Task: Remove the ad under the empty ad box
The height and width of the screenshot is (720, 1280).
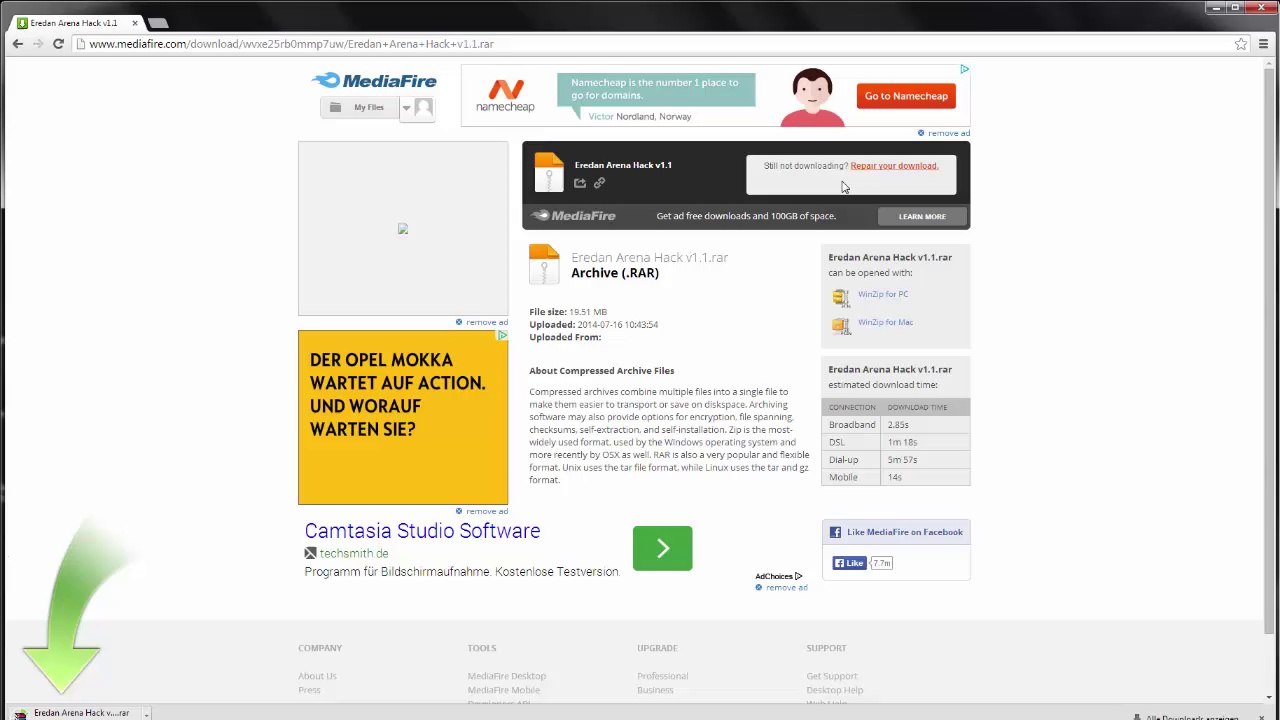Action: (482, 322)
